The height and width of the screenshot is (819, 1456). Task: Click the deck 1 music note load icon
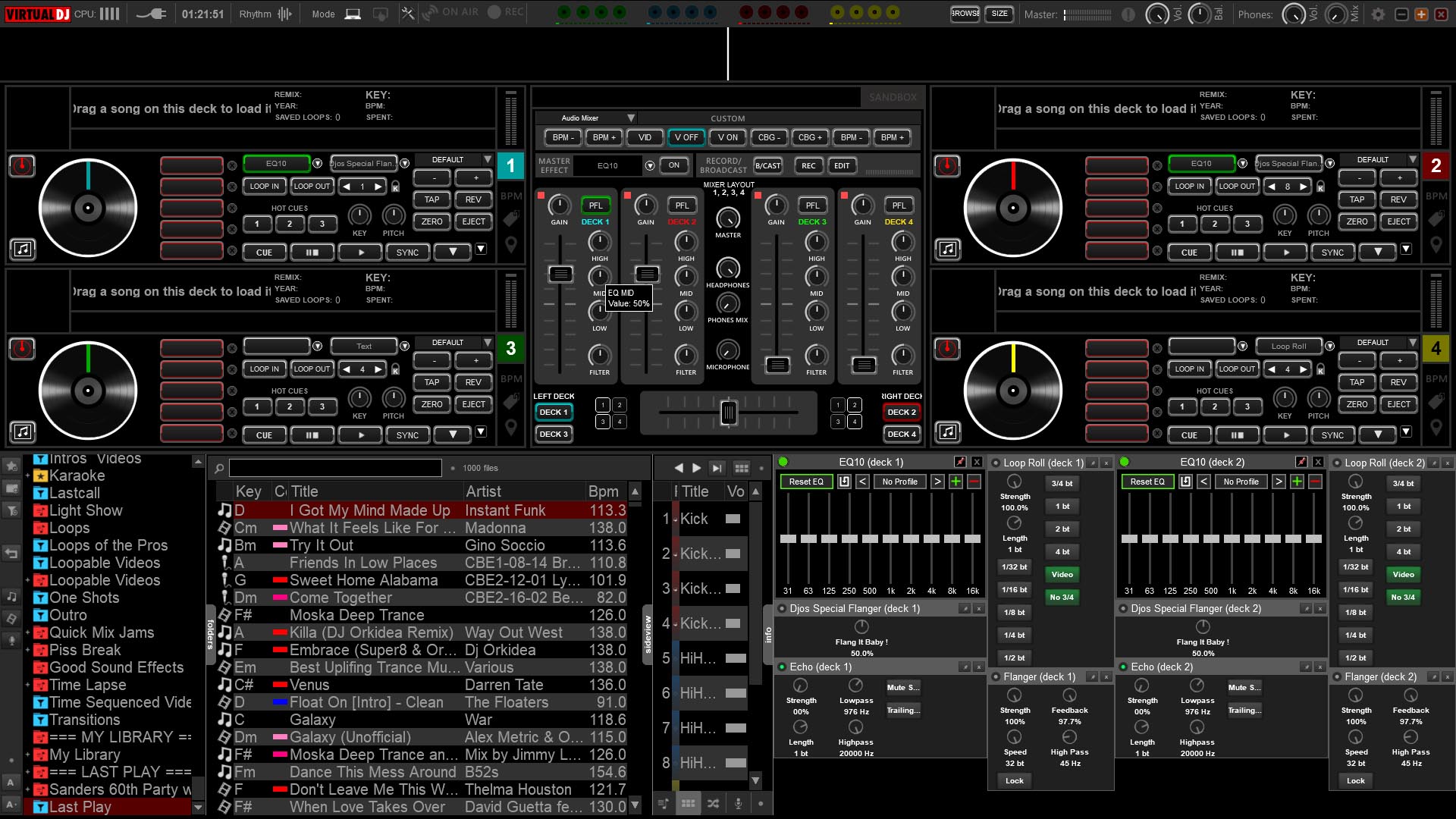tap(23, 249)
